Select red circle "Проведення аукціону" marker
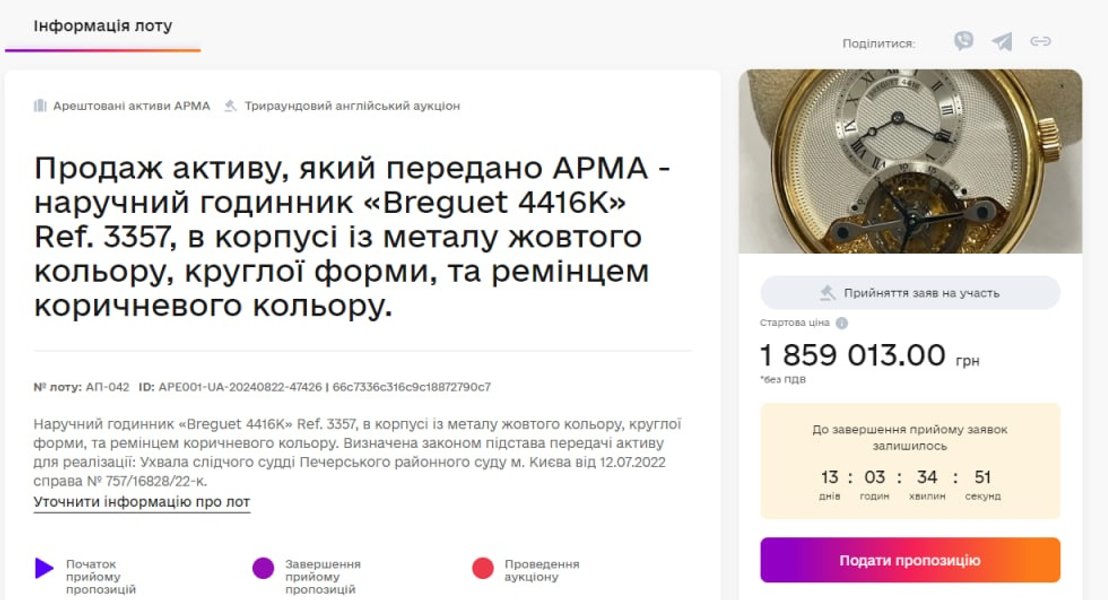1108x600 pixels. point(483,568)
